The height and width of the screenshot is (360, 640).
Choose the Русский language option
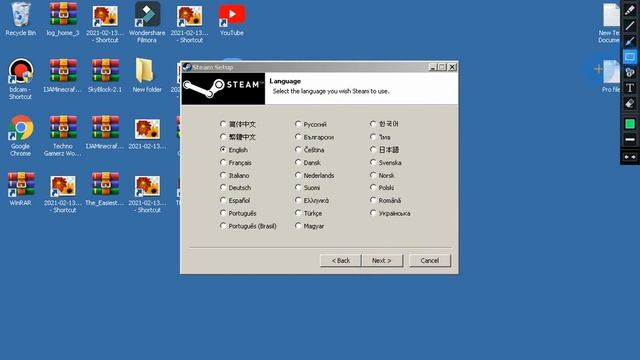298,124
